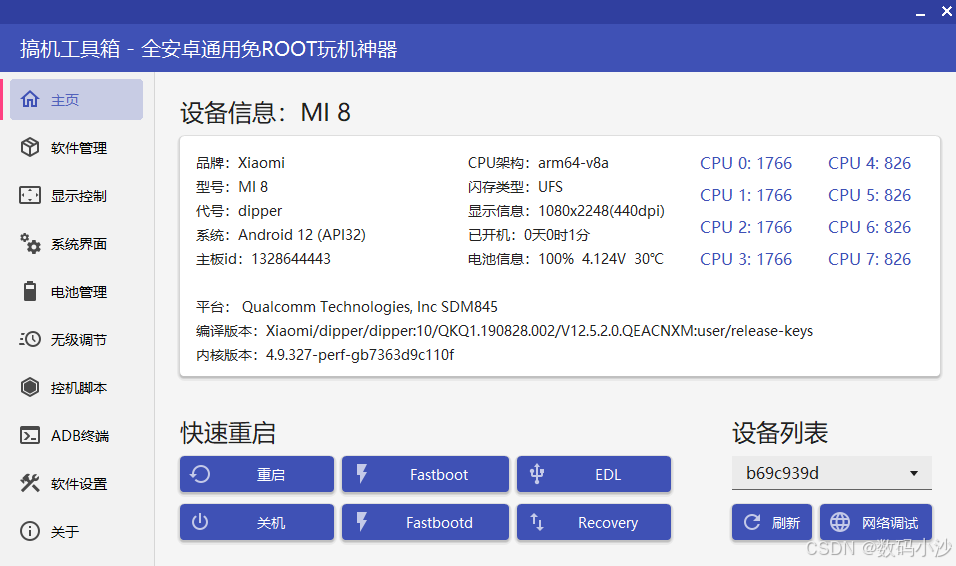The width and height of the screenshot is (956, 566).
Task: Click the 内核版本 4.9.327-perf text
Action: [x=325, y=355]
